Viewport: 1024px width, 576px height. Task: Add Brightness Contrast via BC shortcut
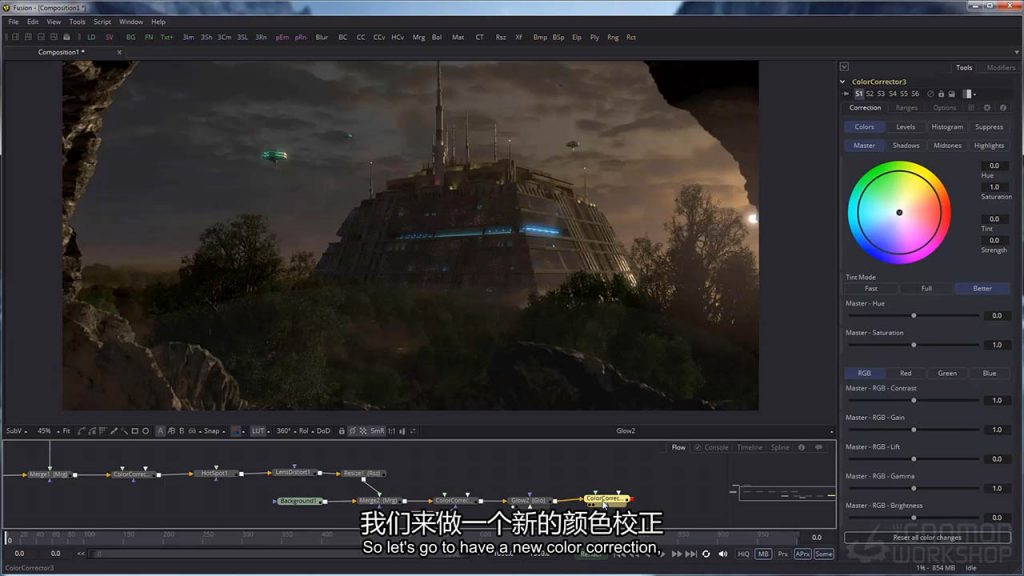[x=343, y=37]
